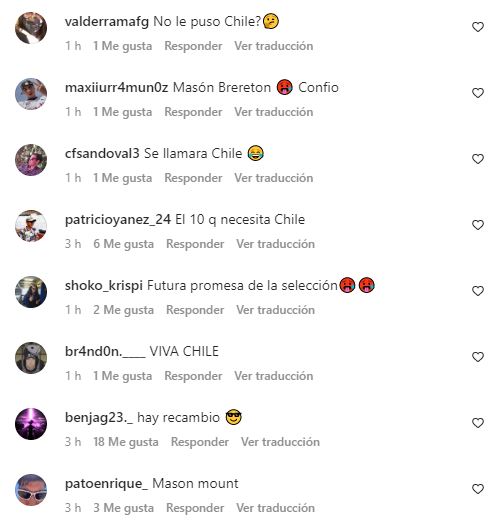Open br4nd0n.___ username profile
The height and width of the screenshot is (526, 497).
click(105, 352)
